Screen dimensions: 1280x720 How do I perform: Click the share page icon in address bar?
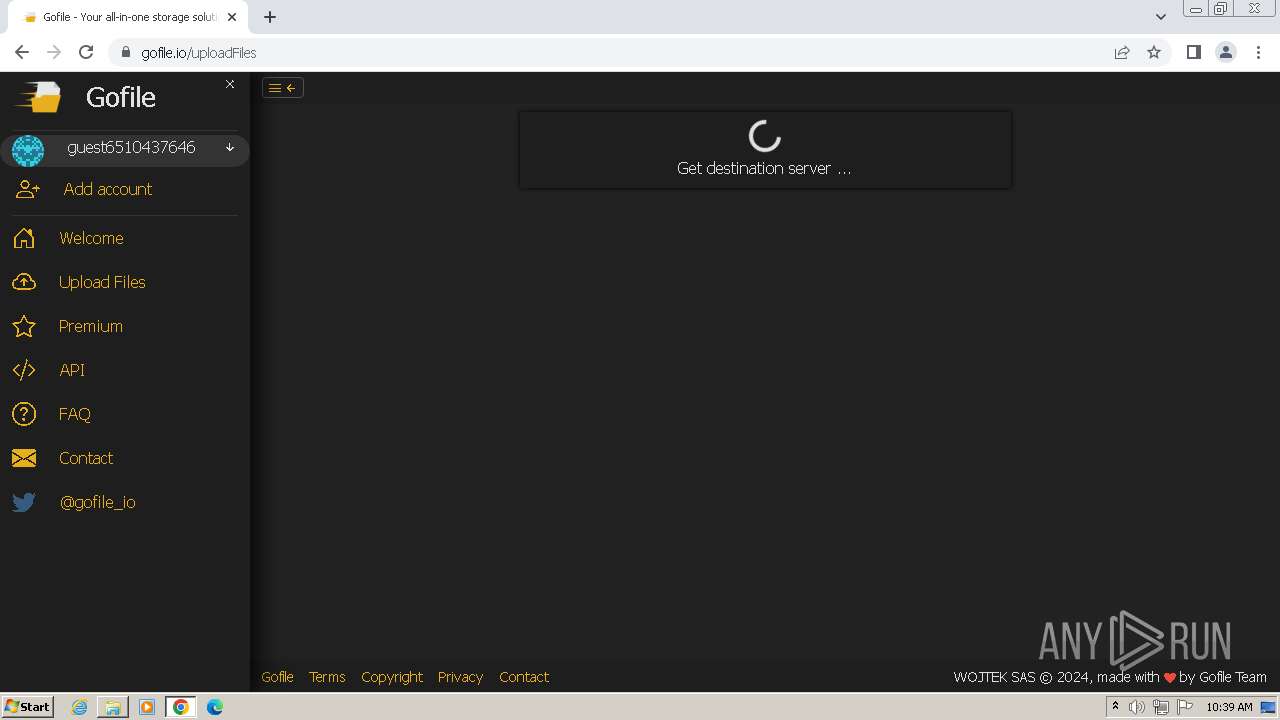click(1122, 53)
